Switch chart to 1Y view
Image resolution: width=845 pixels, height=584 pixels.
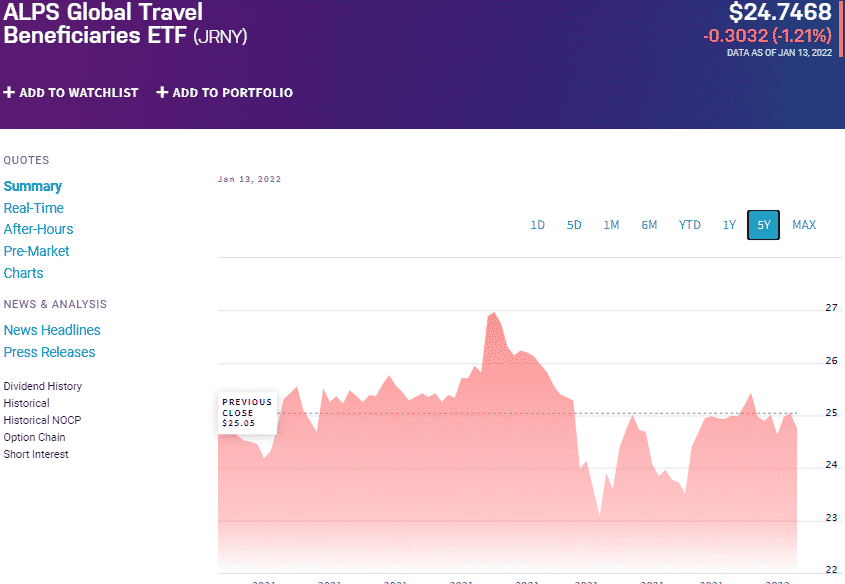point(729,225)
